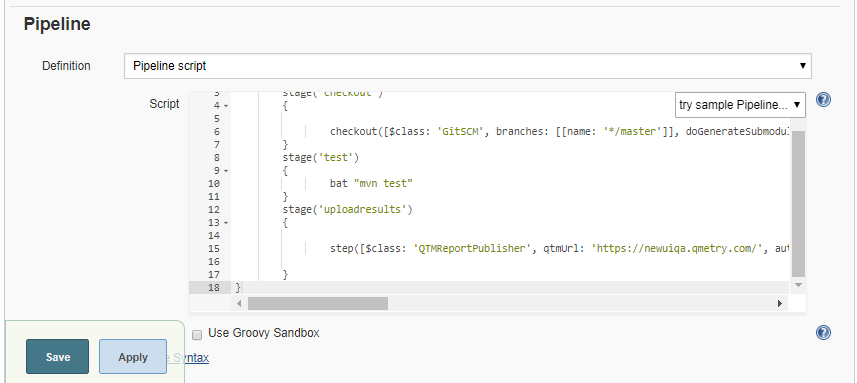857x383 pixels.
Task: Open help for the Script field
Action: coord(823,101)
